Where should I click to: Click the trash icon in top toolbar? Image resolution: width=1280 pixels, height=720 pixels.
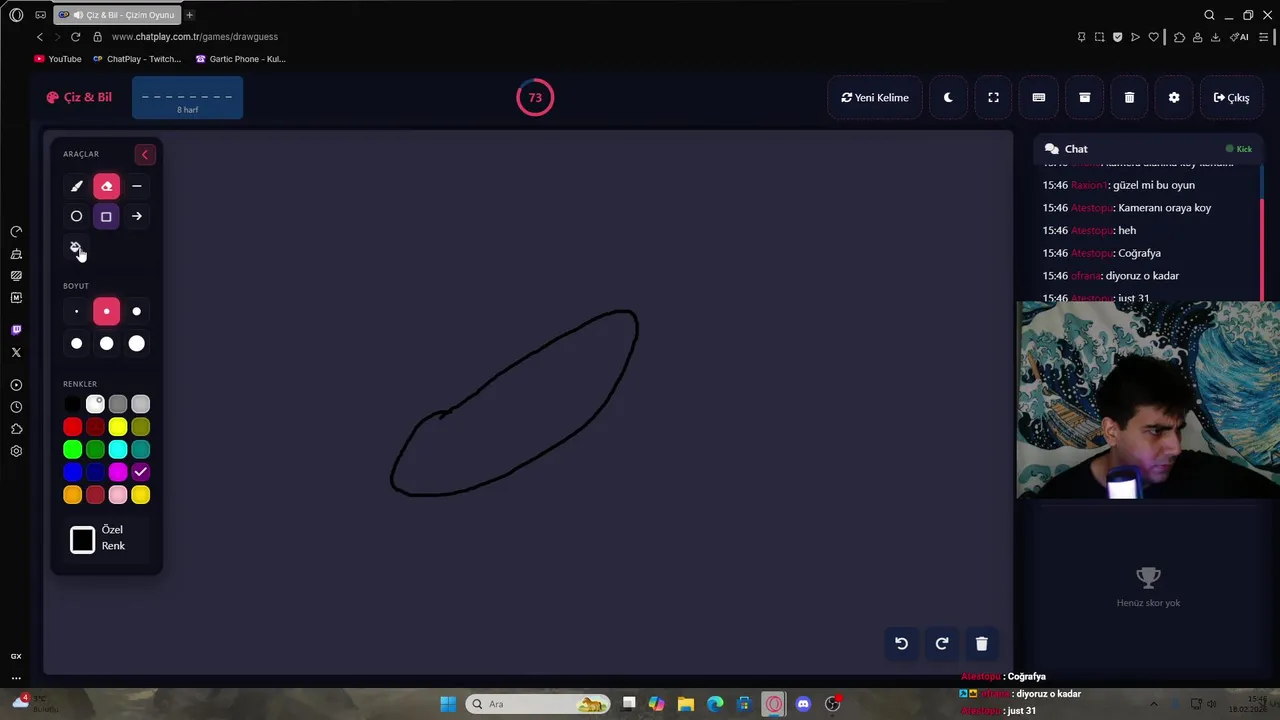[x=1129, y=98]
